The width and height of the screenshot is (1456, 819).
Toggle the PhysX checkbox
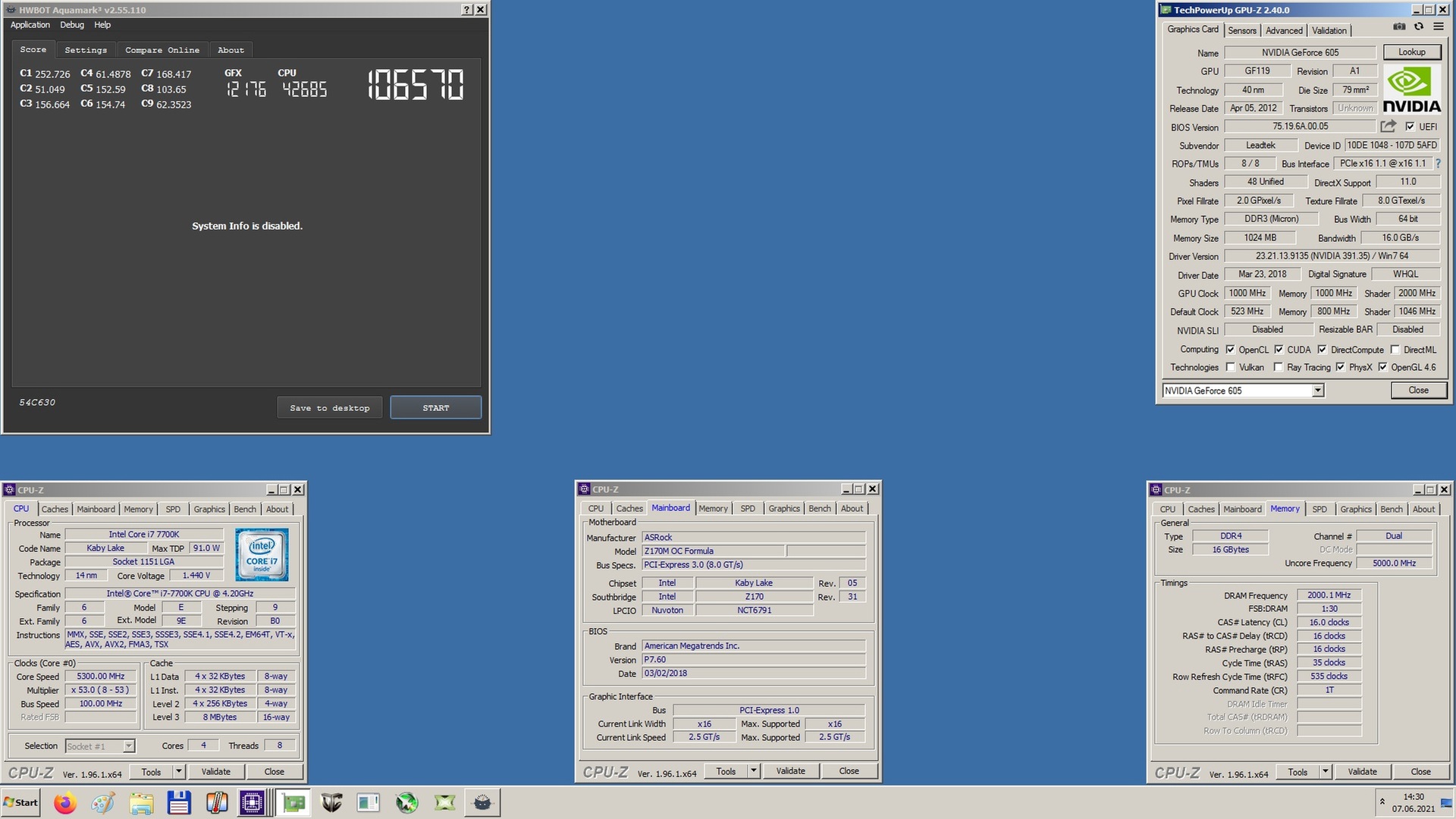coord(1340,367)
